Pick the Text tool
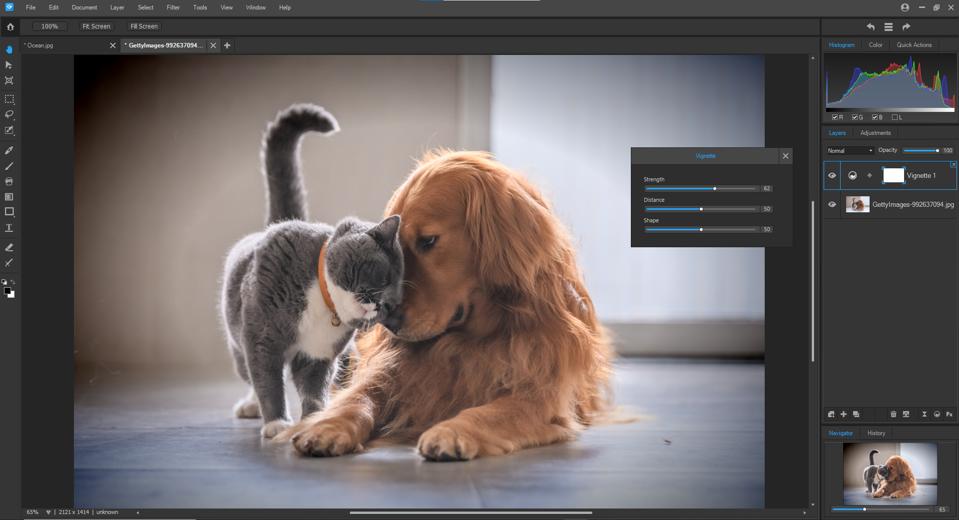The width and height of the screenshot is (959, 520). coord(9,228)
